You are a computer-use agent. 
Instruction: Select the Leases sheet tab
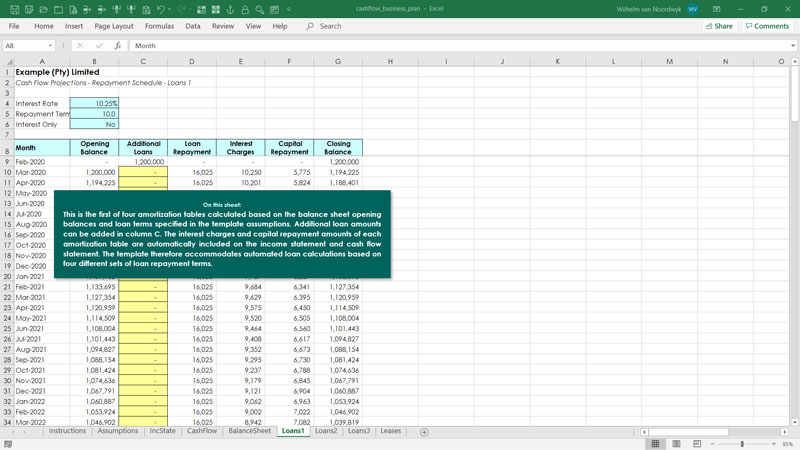pos(390,431)
